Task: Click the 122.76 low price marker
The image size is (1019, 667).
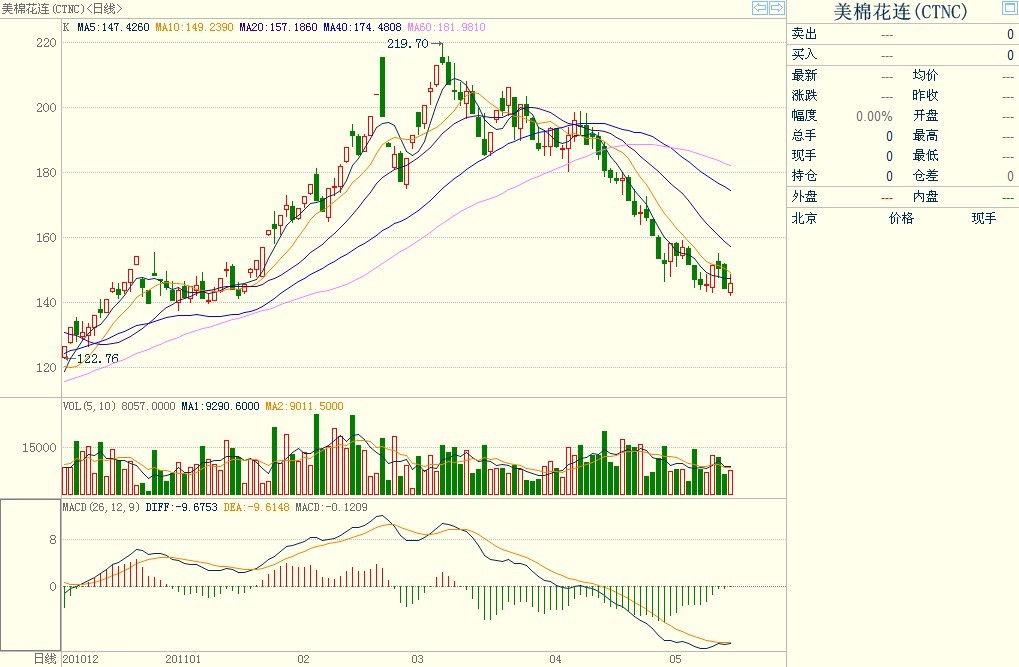Action: pos(97,358)
